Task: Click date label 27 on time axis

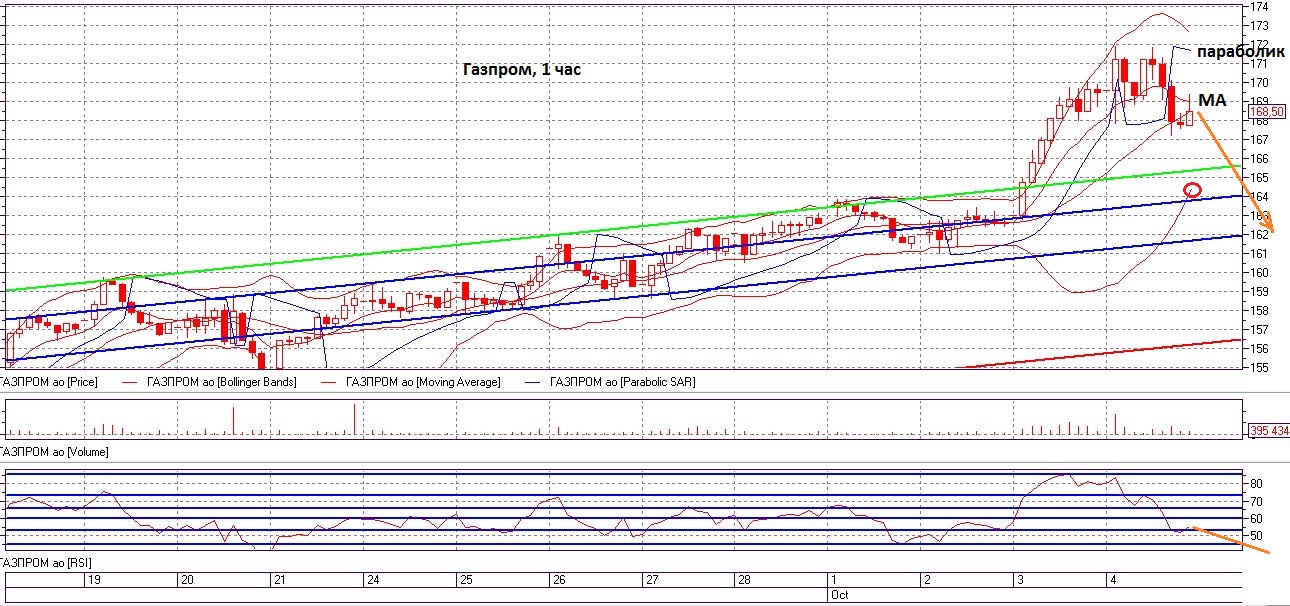Action: pos(651,580)
